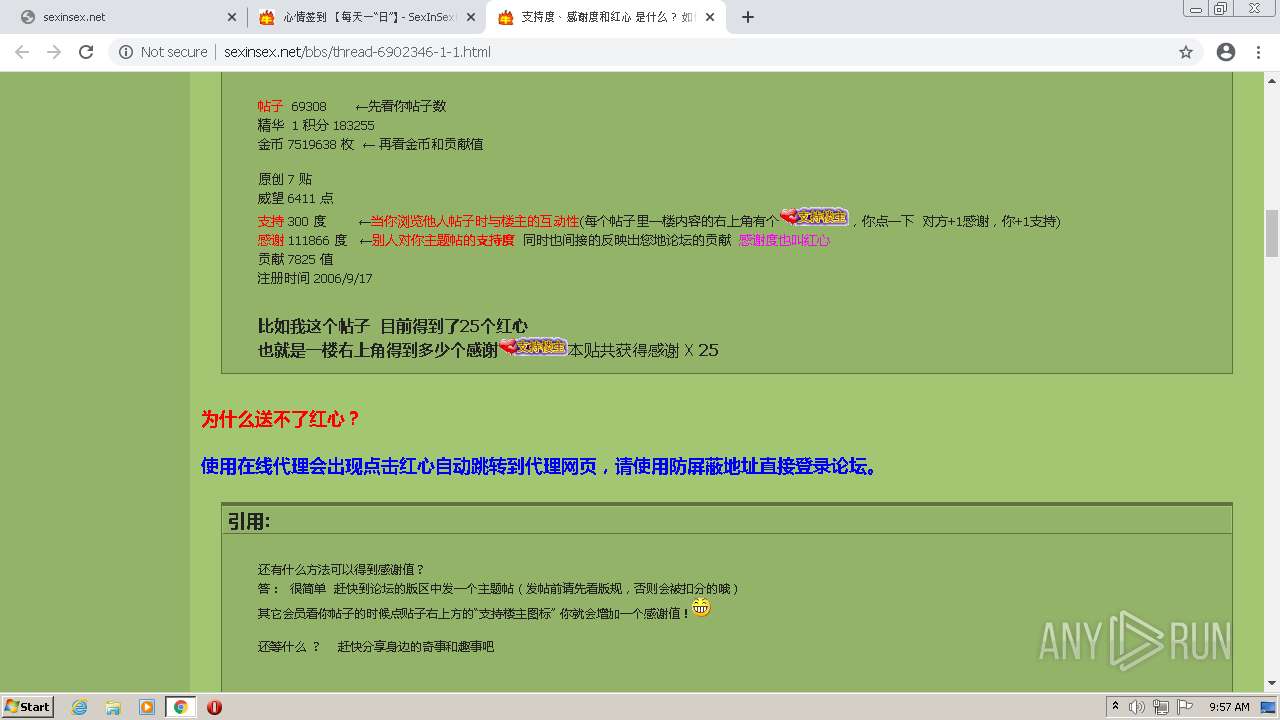
Task: Click the scrollbar up arrow
Action: 1272,79
